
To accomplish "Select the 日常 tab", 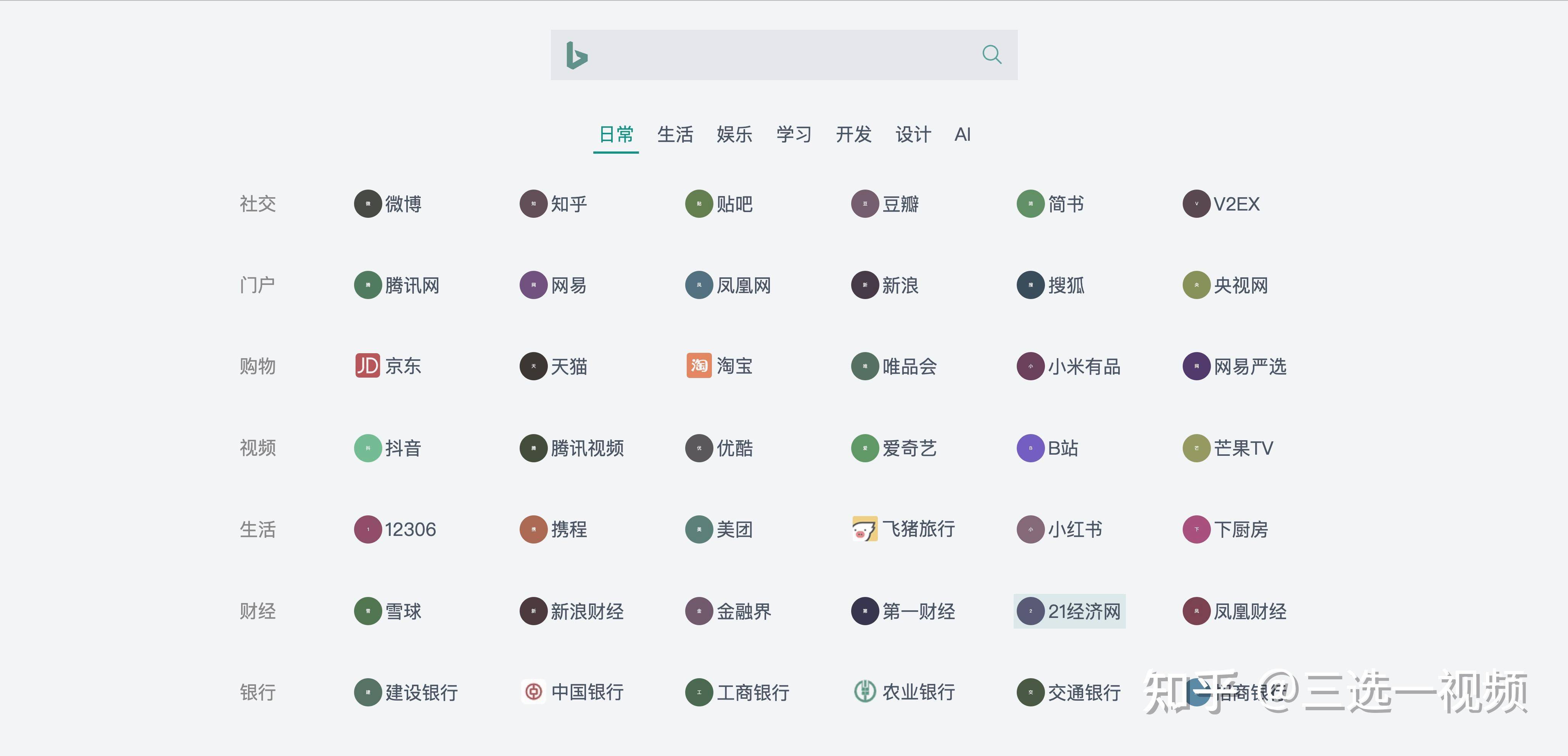I will point(616,134).
